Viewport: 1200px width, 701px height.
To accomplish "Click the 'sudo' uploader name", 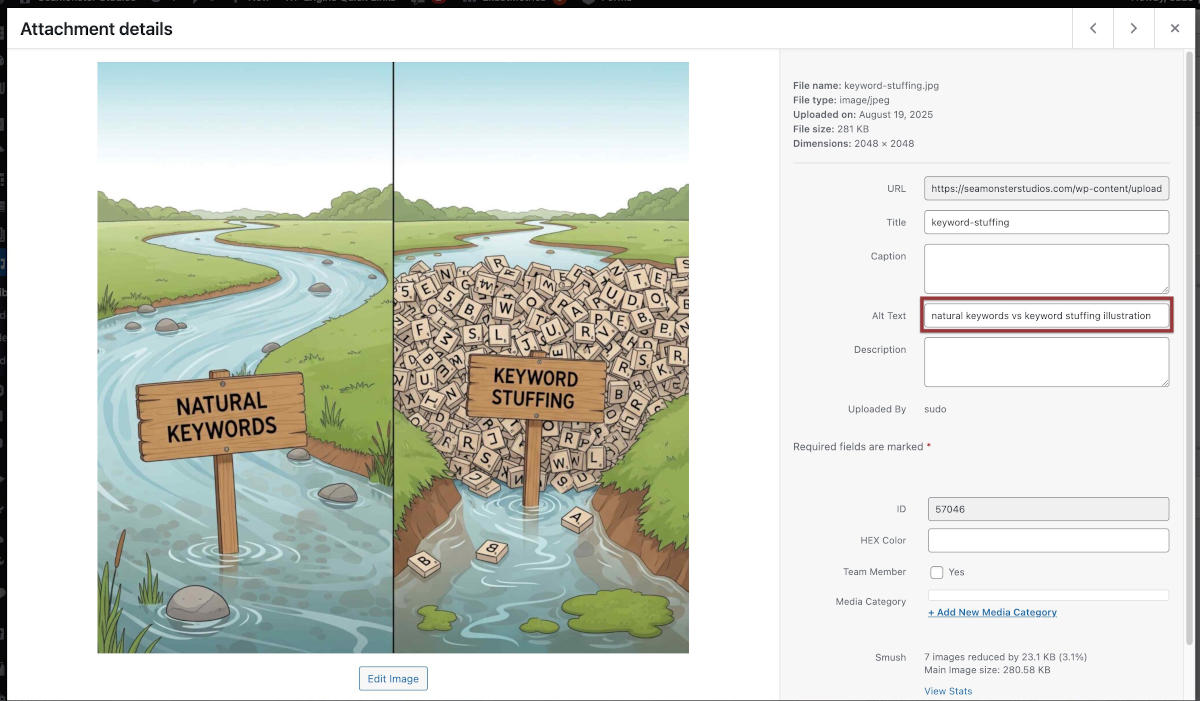I will (935, 409).
